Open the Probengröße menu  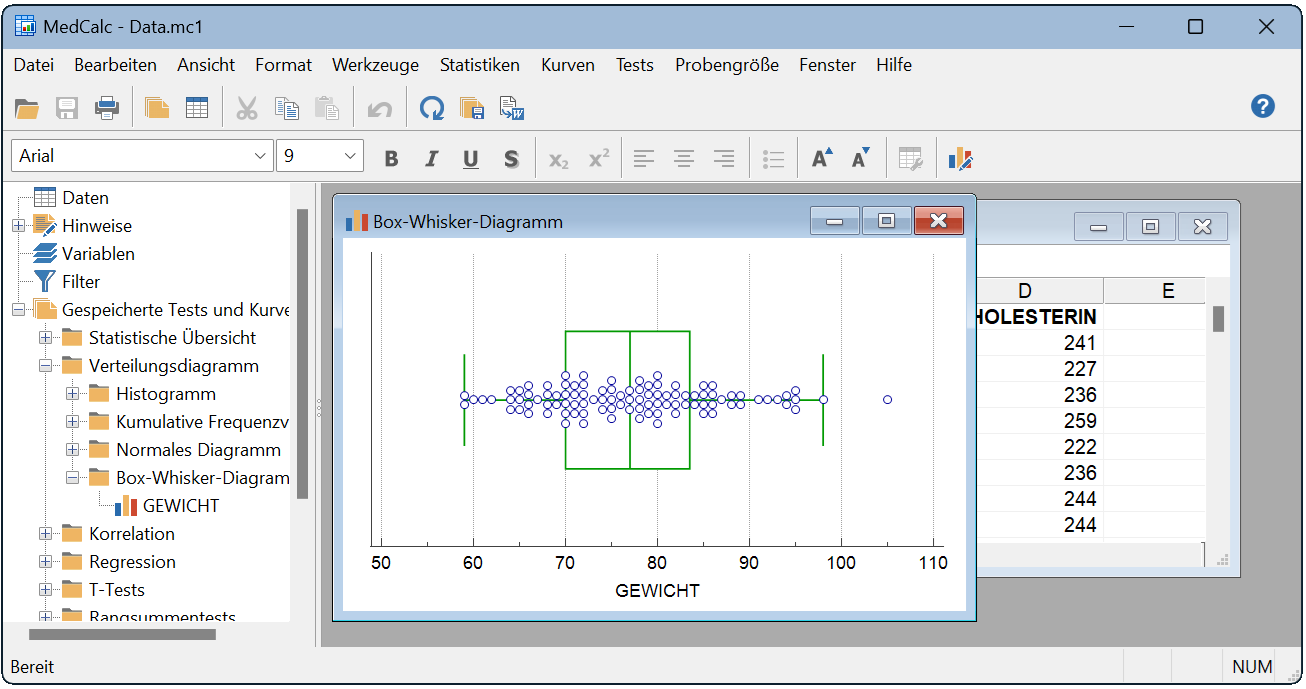727,65
